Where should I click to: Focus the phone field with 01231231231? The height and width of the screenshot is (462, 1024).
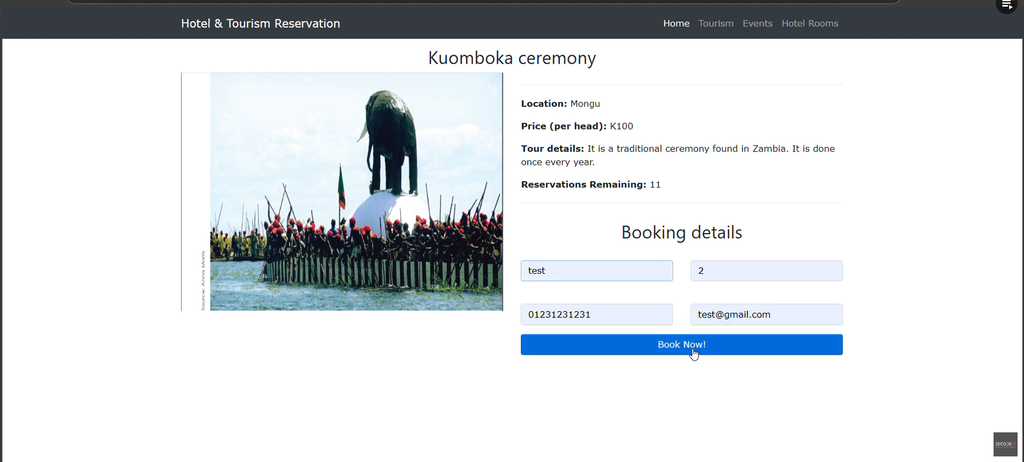point(596,314)
